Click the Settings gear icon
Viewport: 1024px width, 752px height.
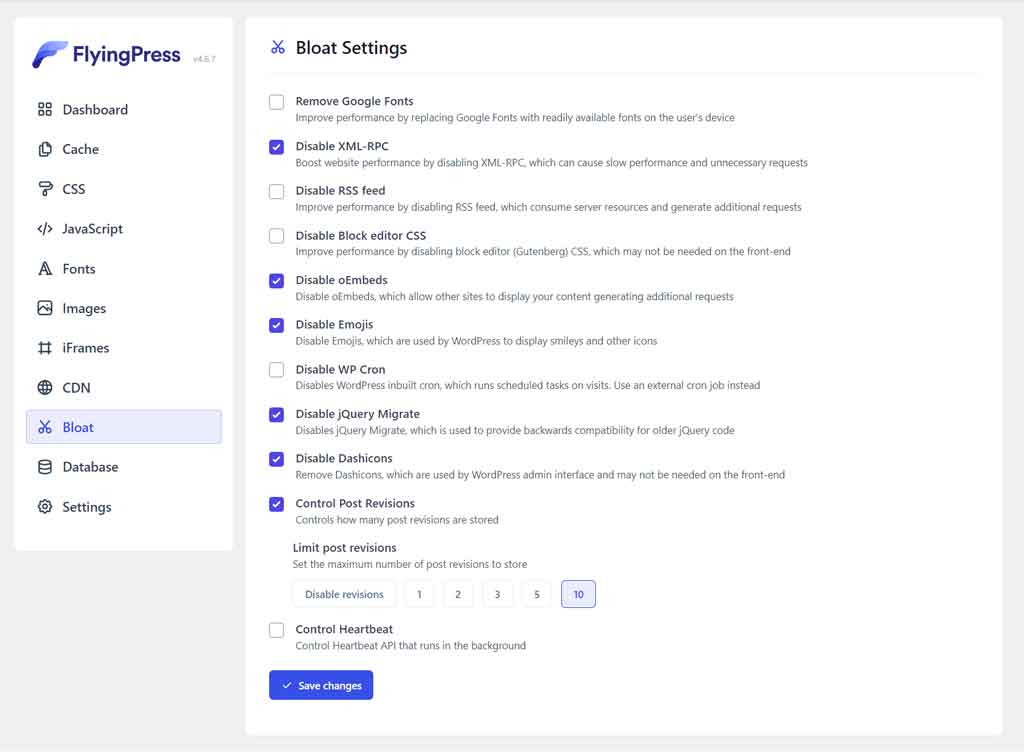(x=44, y=507)
